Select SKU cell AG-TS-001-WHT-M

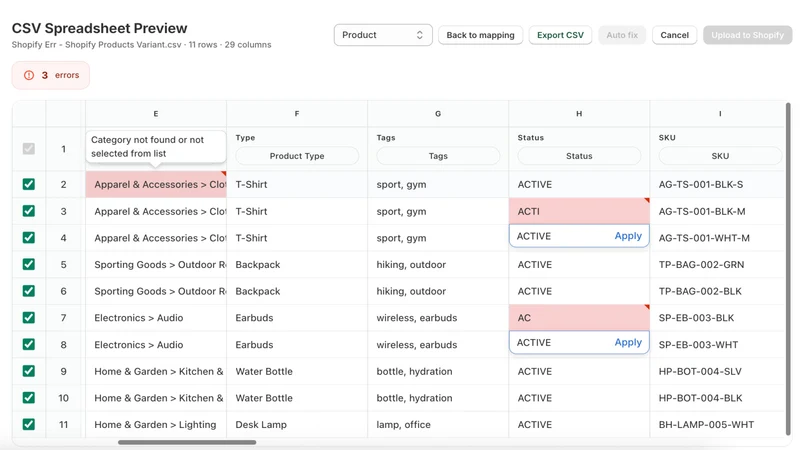pos(717,238)
